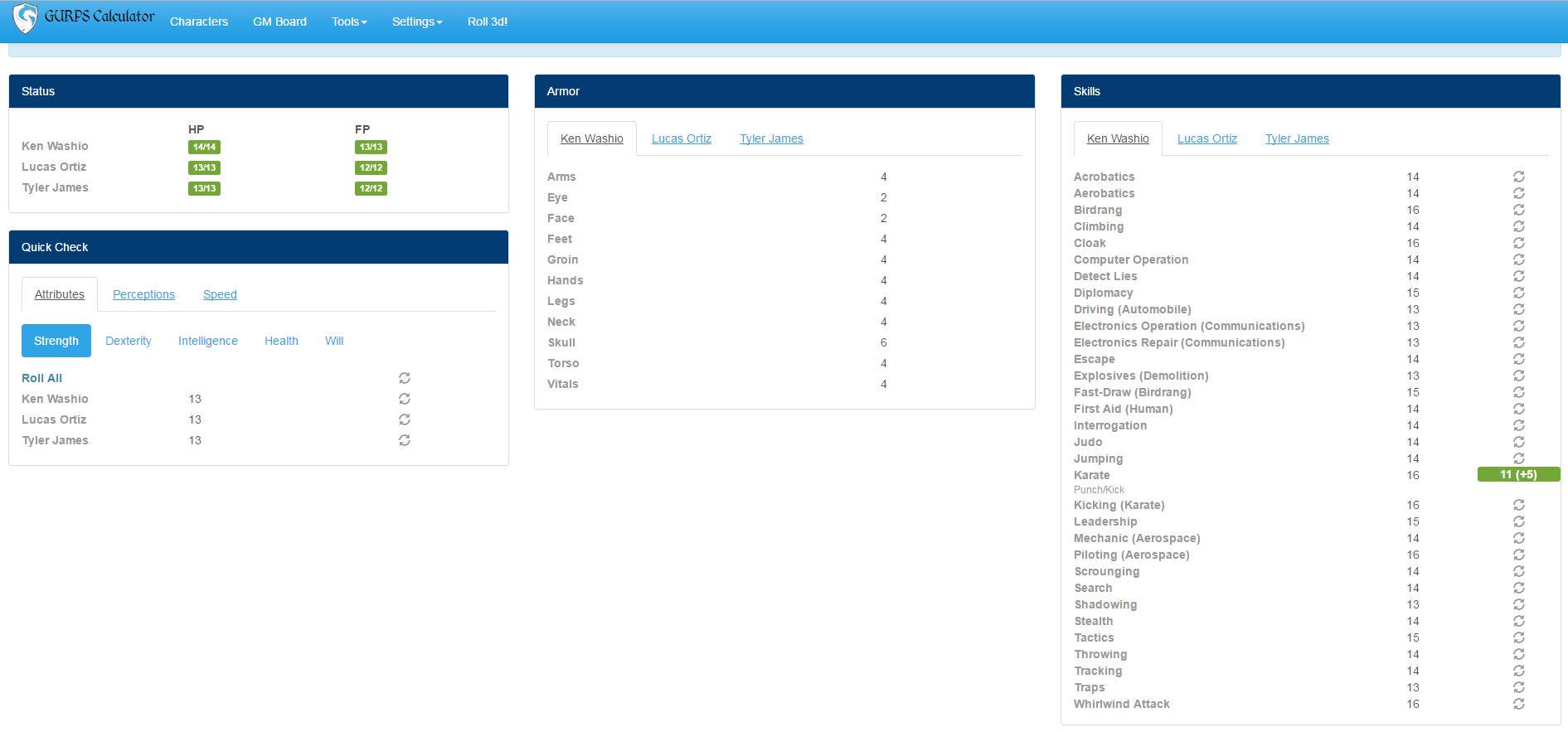Expand the Settings dropdown menu
Viewport: 1568px width, 732px height.
[417, 22]
